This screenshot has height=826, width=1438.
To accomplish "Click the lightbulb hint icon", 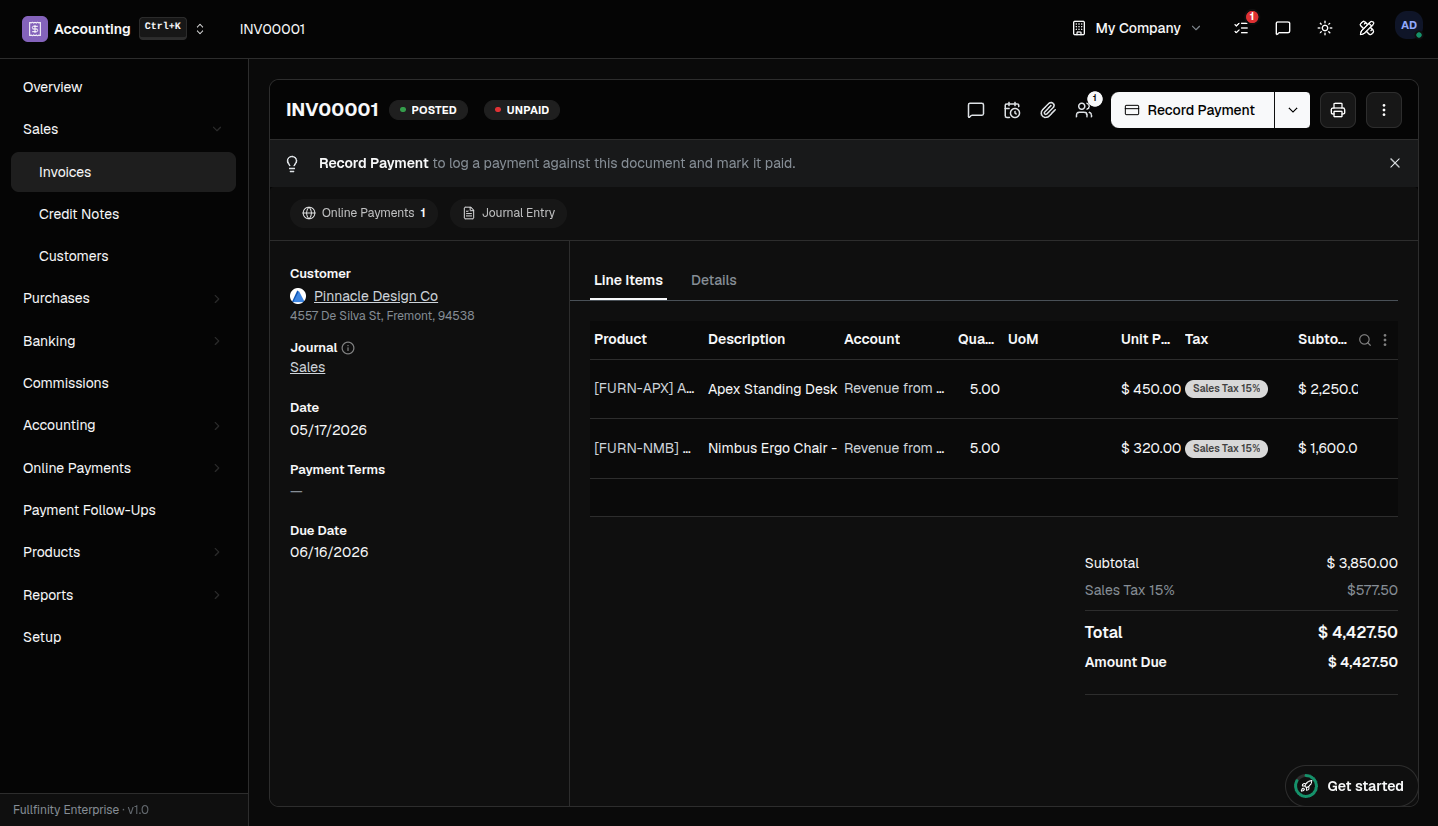I will (x=293, y=163).
